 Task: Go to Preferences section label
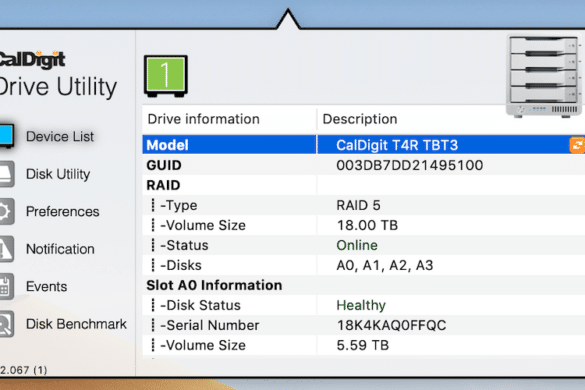63,212
